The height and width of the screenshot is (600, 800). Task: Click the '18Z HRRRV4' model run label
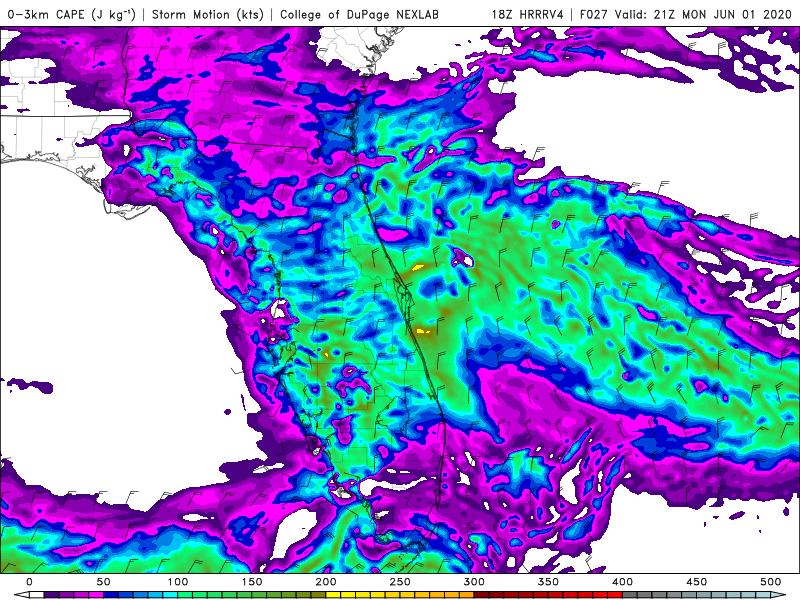[x=528, y=14]
